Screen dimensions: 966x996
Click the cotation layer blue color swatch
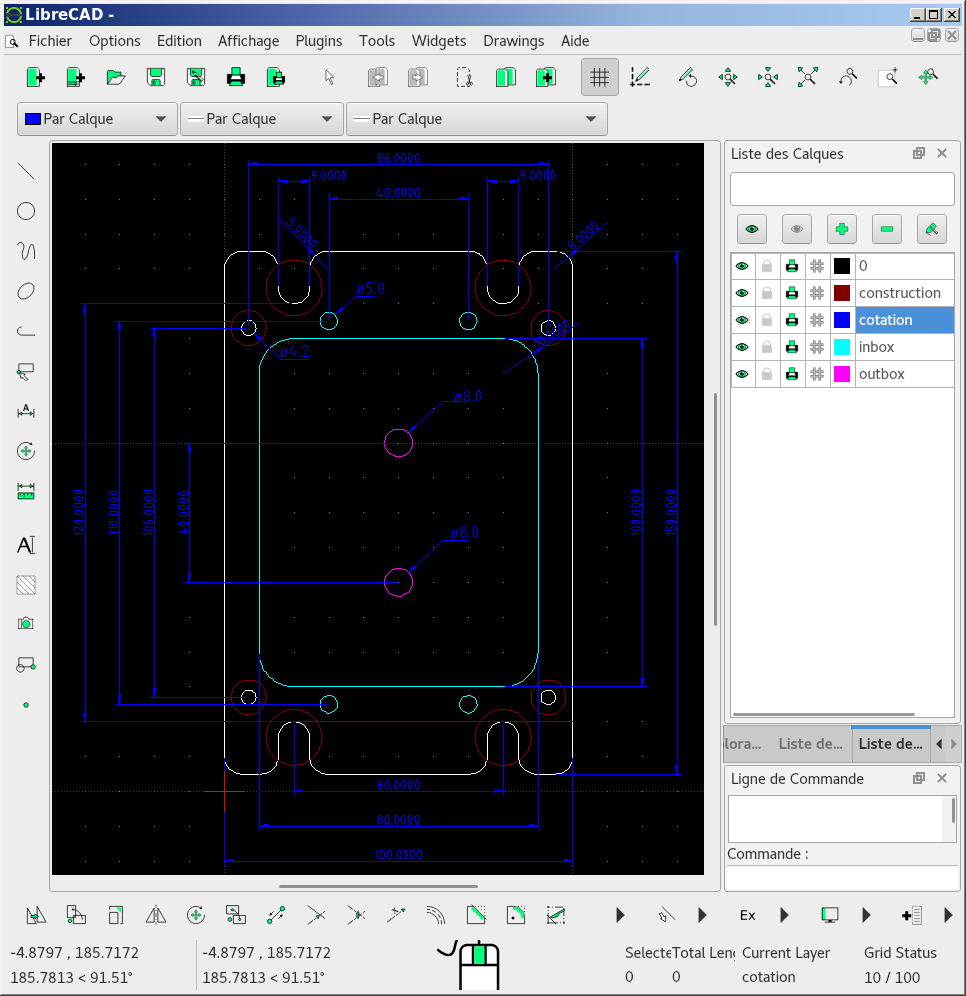click(x=842, y=320)
